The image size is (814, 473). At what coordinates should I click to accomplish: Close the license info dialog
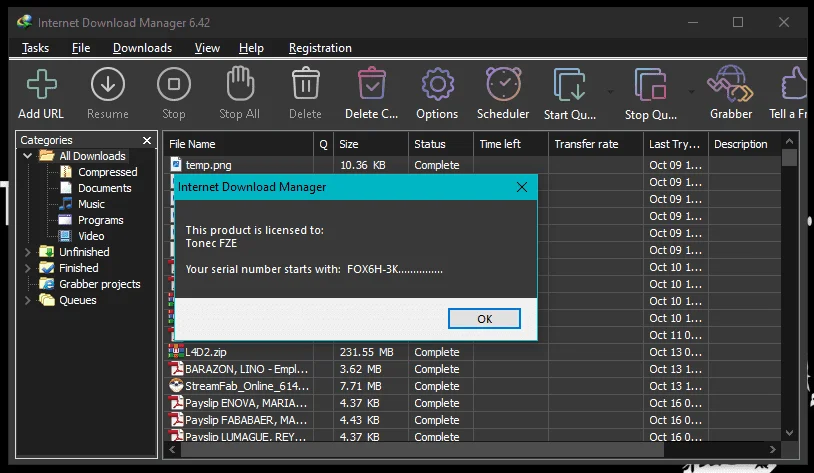522,187
